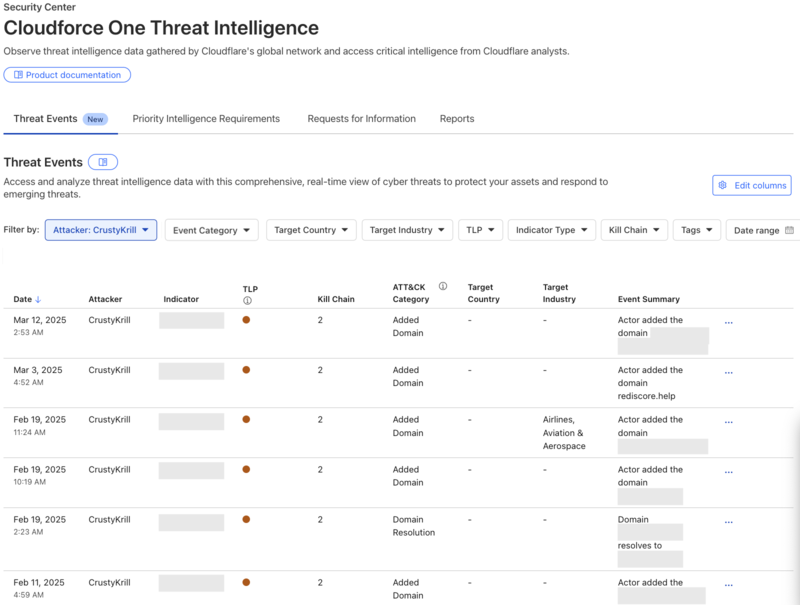
Task: Open row actions for Mar 12, 2025 event
Action: pos(728,322)
